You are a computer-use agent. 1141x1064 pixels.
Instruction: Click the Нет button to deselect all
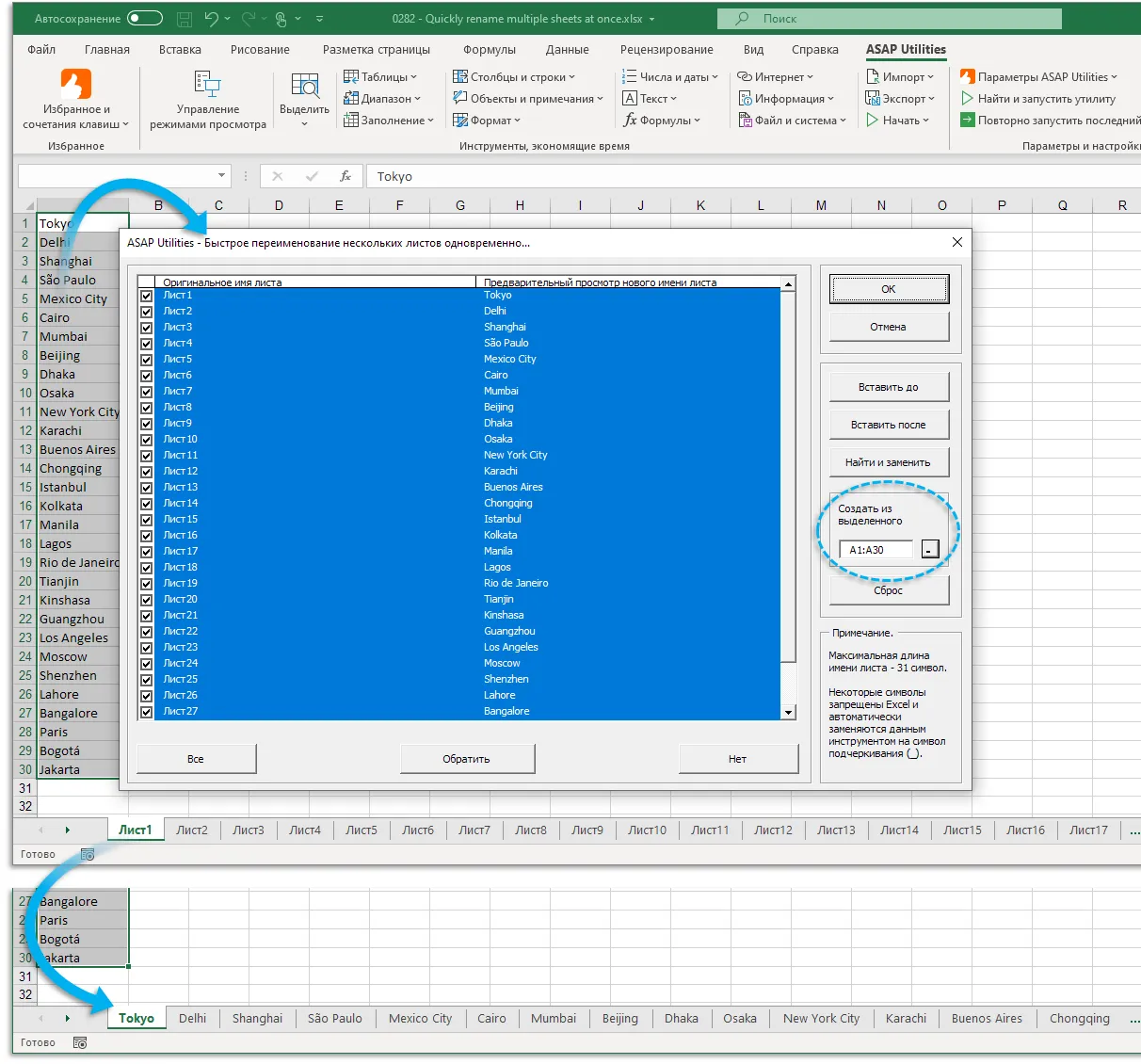coord(738,759)
